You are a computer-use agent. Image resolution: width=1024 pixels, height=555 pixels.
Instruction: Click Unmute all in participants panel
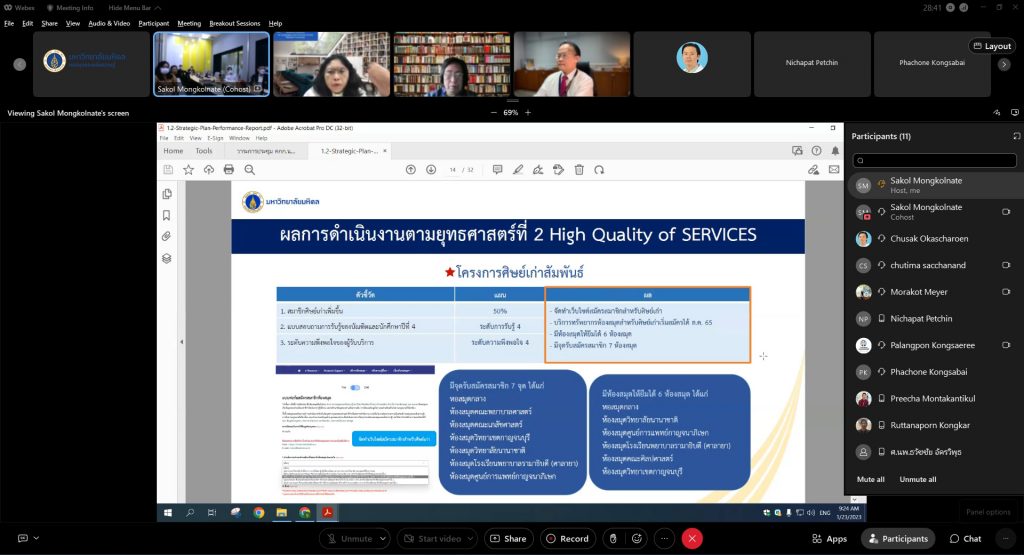917,479
